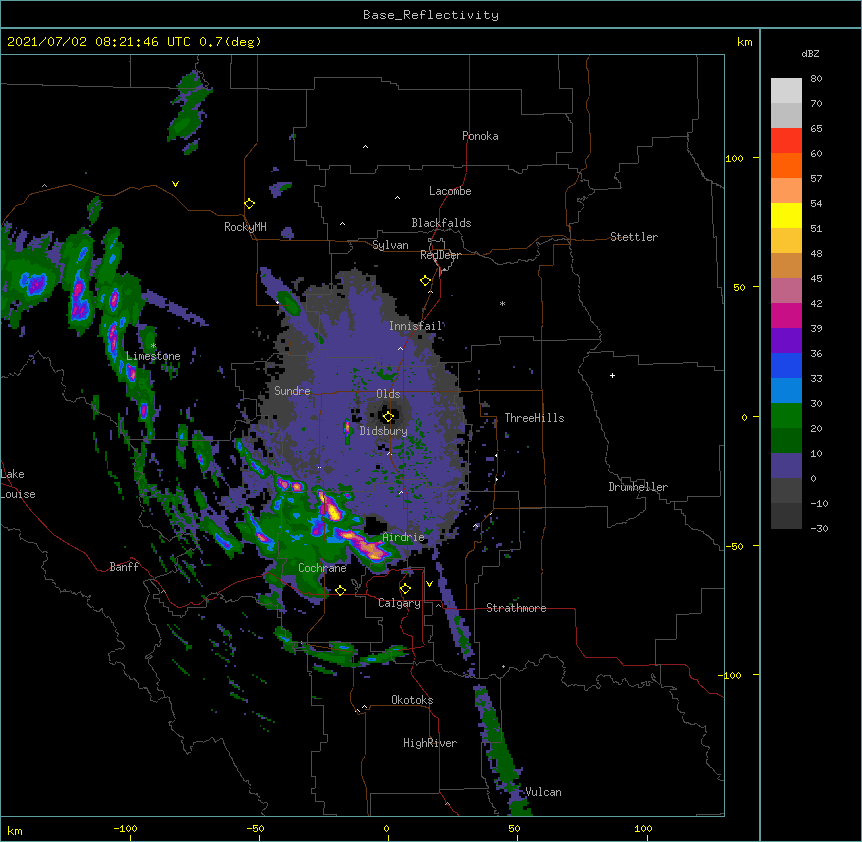Click the km unit label at top right
This screenshot has height=842, width=862.
point(745,42)
